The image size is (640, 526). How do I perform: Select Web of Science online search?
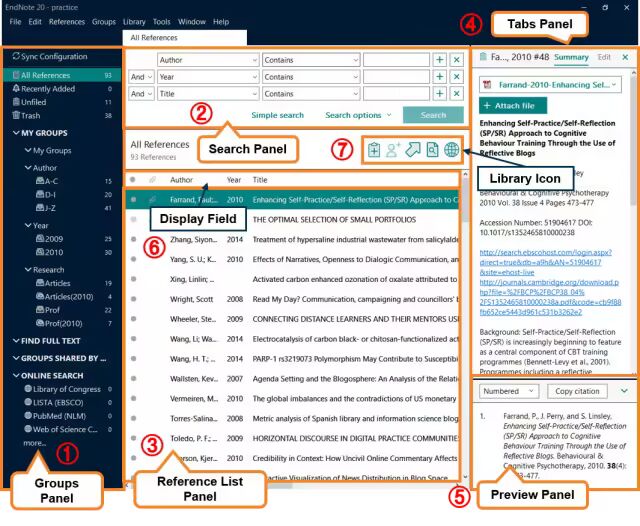tap(62, 429)
